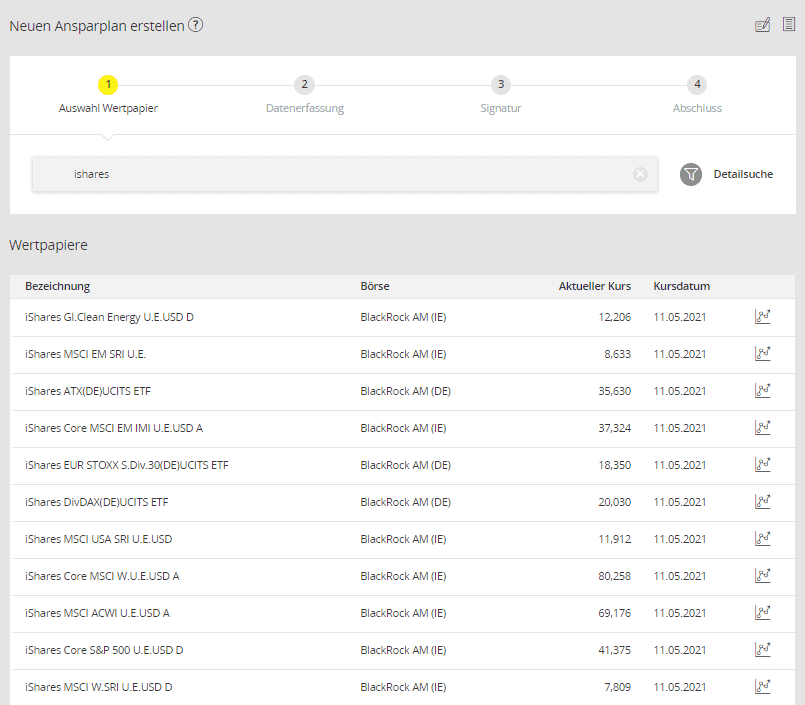The width and height of the screenshot is (805, 705).
Task: View chart of iShares MSCI ACWI U.E.USD A
Action: 762,613
